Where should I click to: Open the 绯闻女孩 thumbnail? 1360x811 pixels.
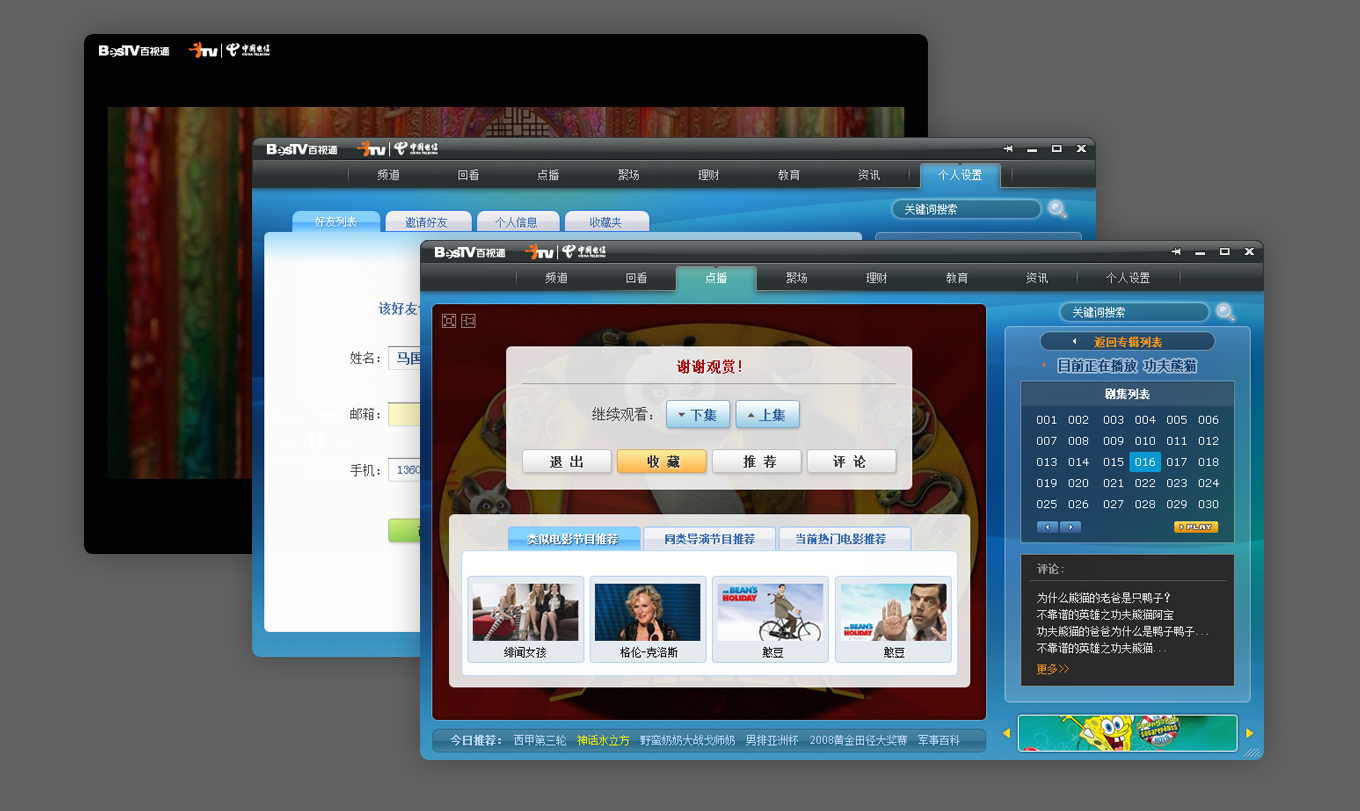coord(525,620)
